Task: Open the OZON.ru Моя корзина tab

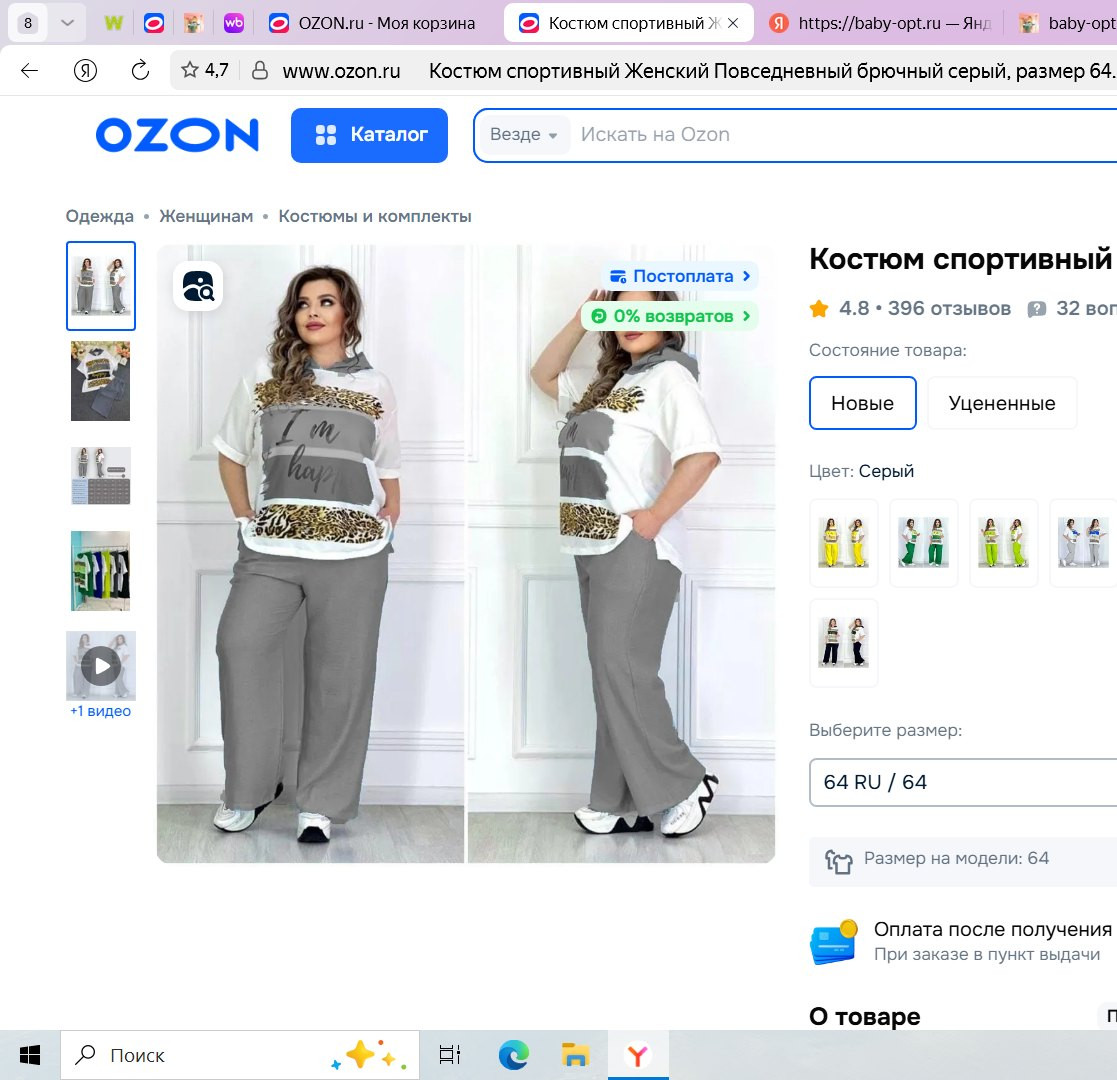Action: click(373, 24)
